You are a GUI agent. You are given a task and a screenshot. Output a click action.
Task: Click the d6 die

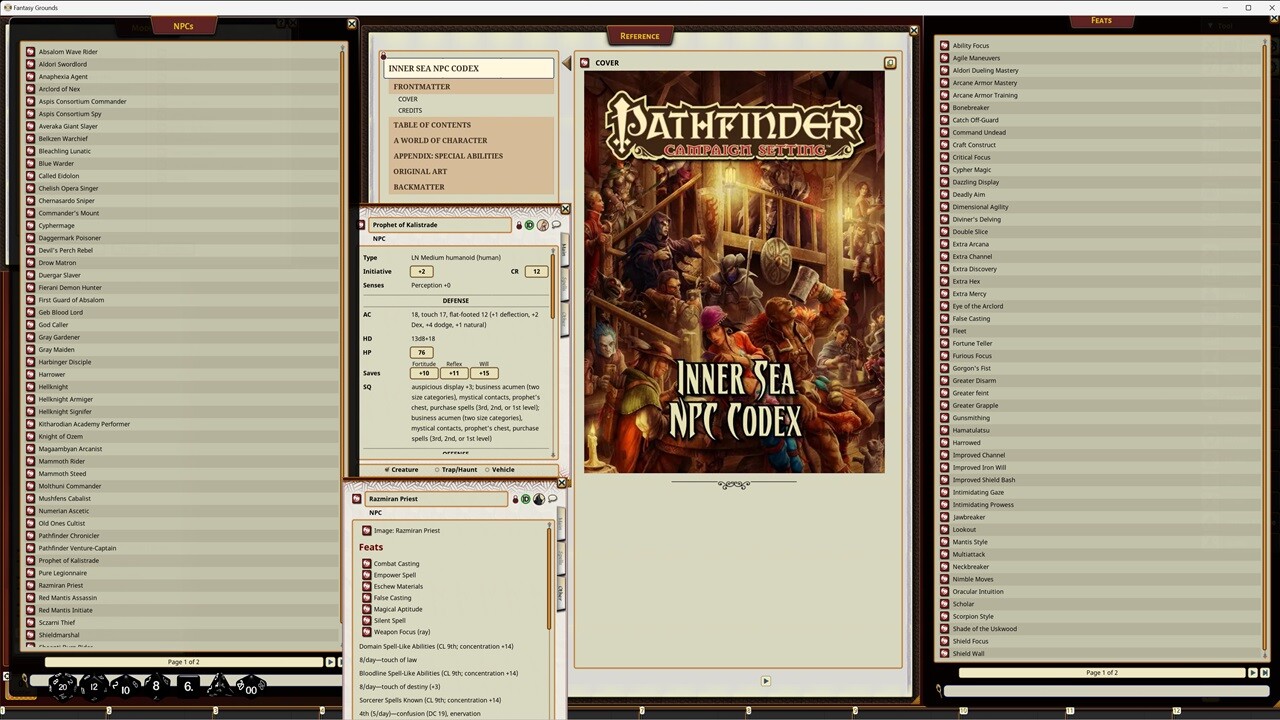pos(187,686)
